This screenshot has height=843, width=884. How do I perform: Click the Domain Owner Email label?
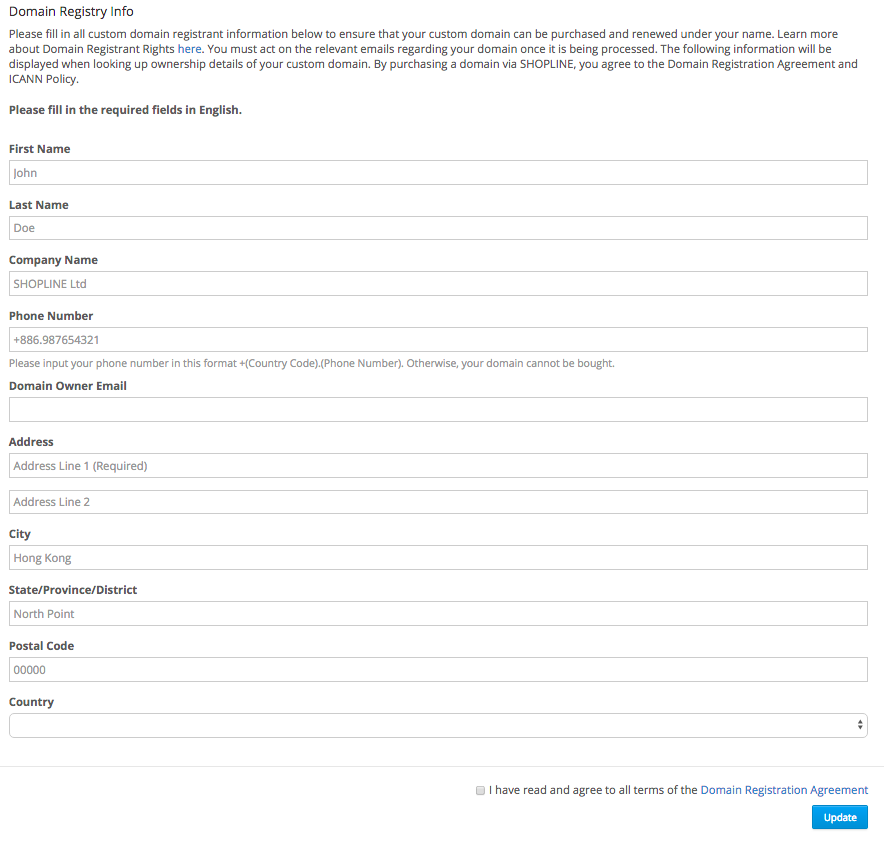click(x=68, y=386)
